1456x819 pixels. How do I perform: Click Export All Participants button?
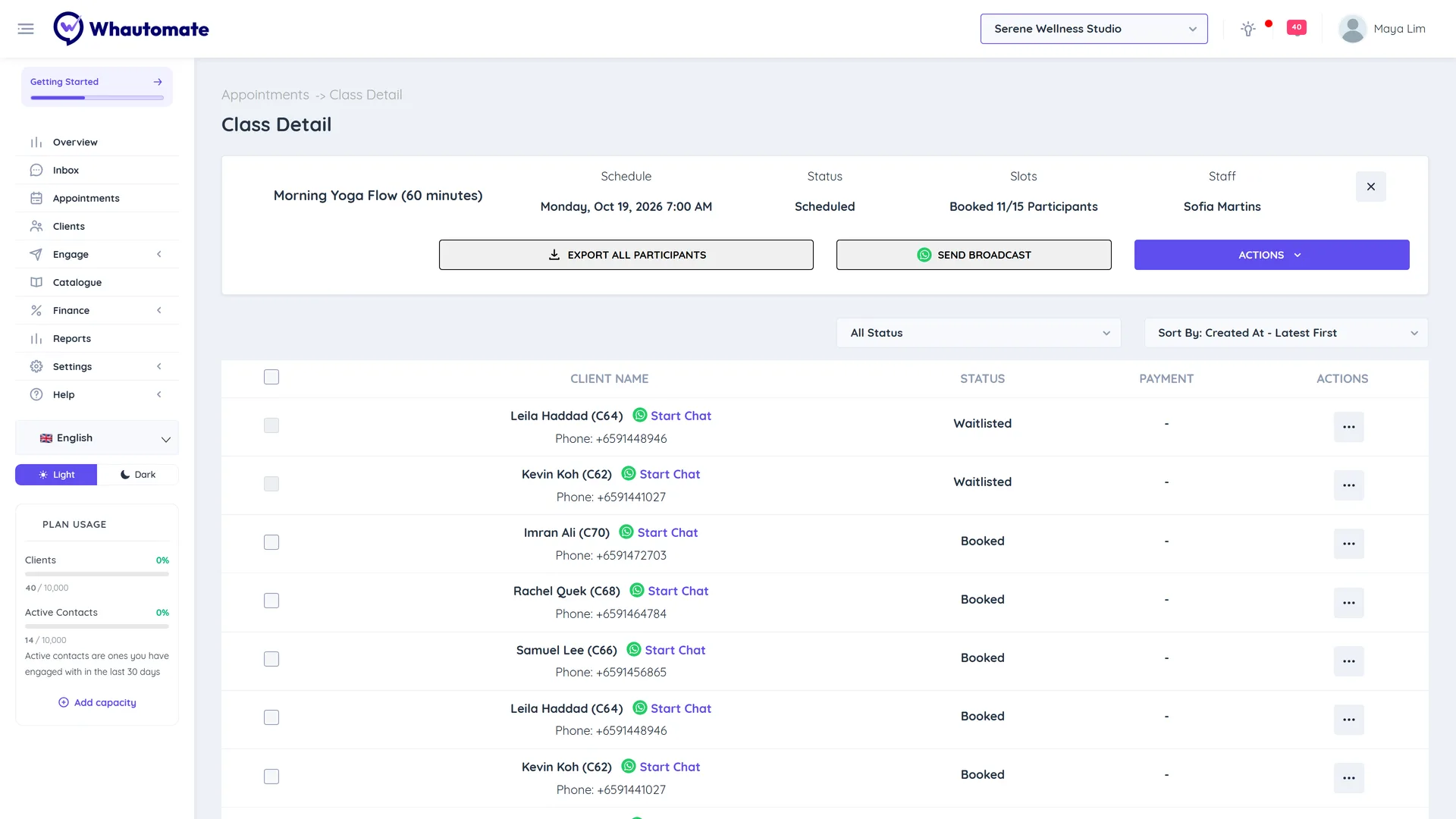[626, 255]
